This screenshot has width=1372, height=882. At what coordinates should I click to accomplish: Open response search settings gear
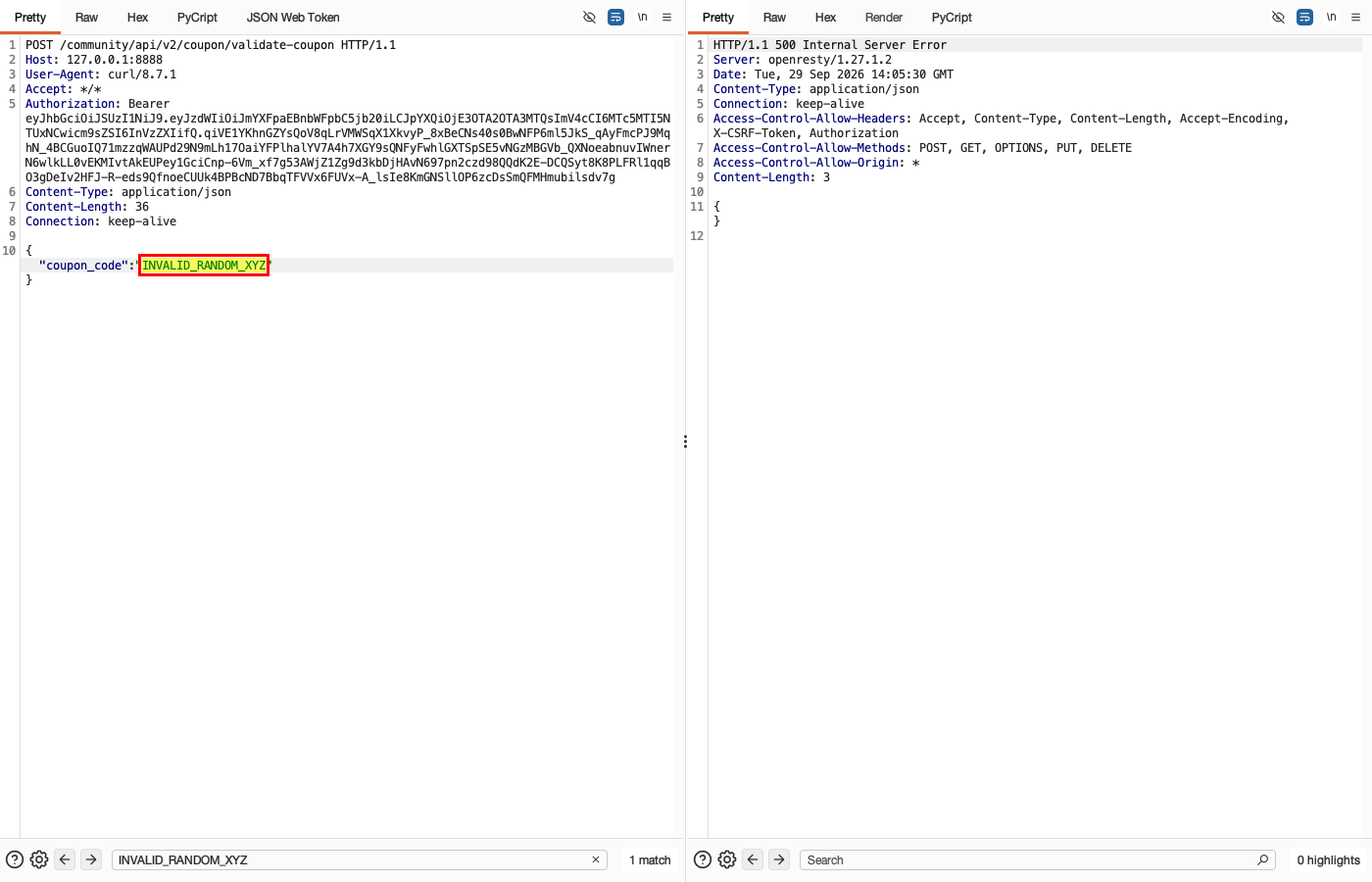pyautogui.click(x=727, y=859)
